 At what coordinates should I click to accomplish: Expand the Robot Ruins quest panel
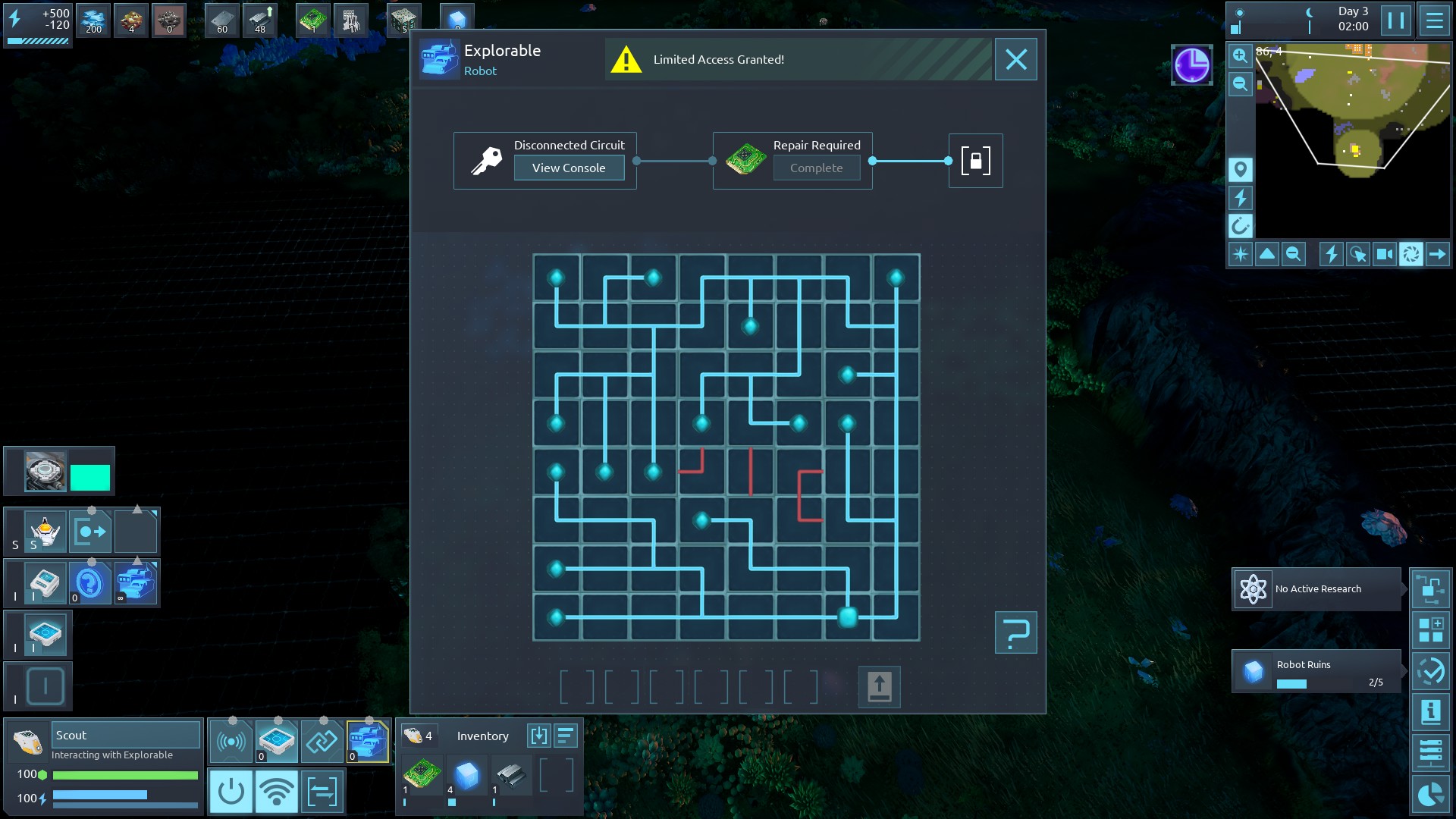[x=1316, y=671]
